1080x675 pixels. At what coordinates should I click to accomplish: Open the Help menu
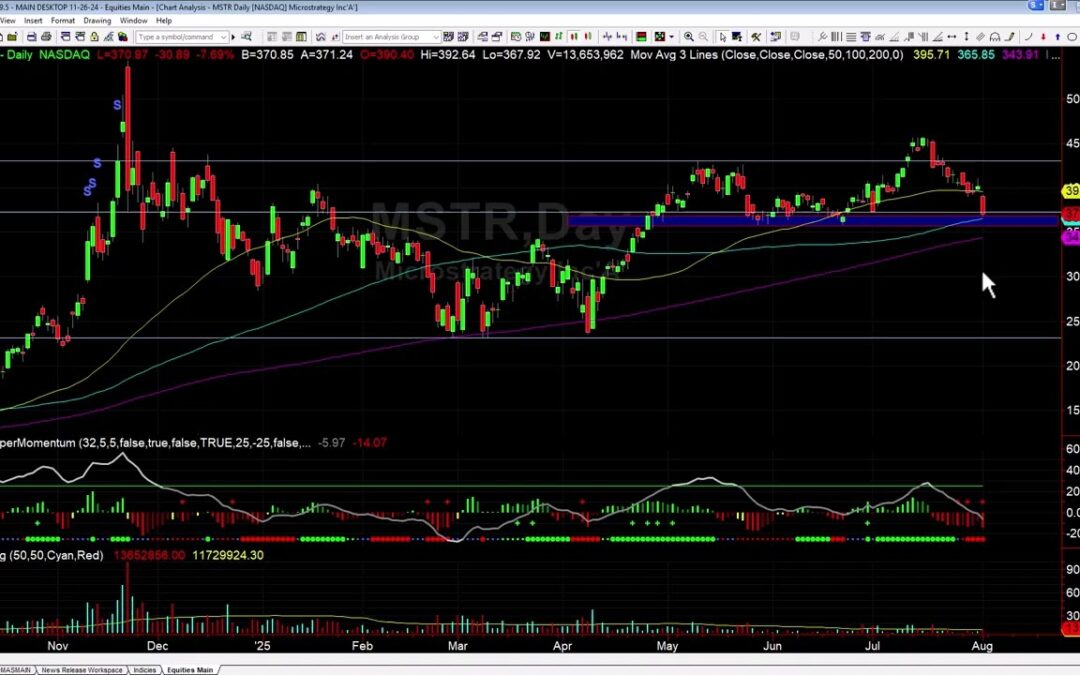click(164, 21)
